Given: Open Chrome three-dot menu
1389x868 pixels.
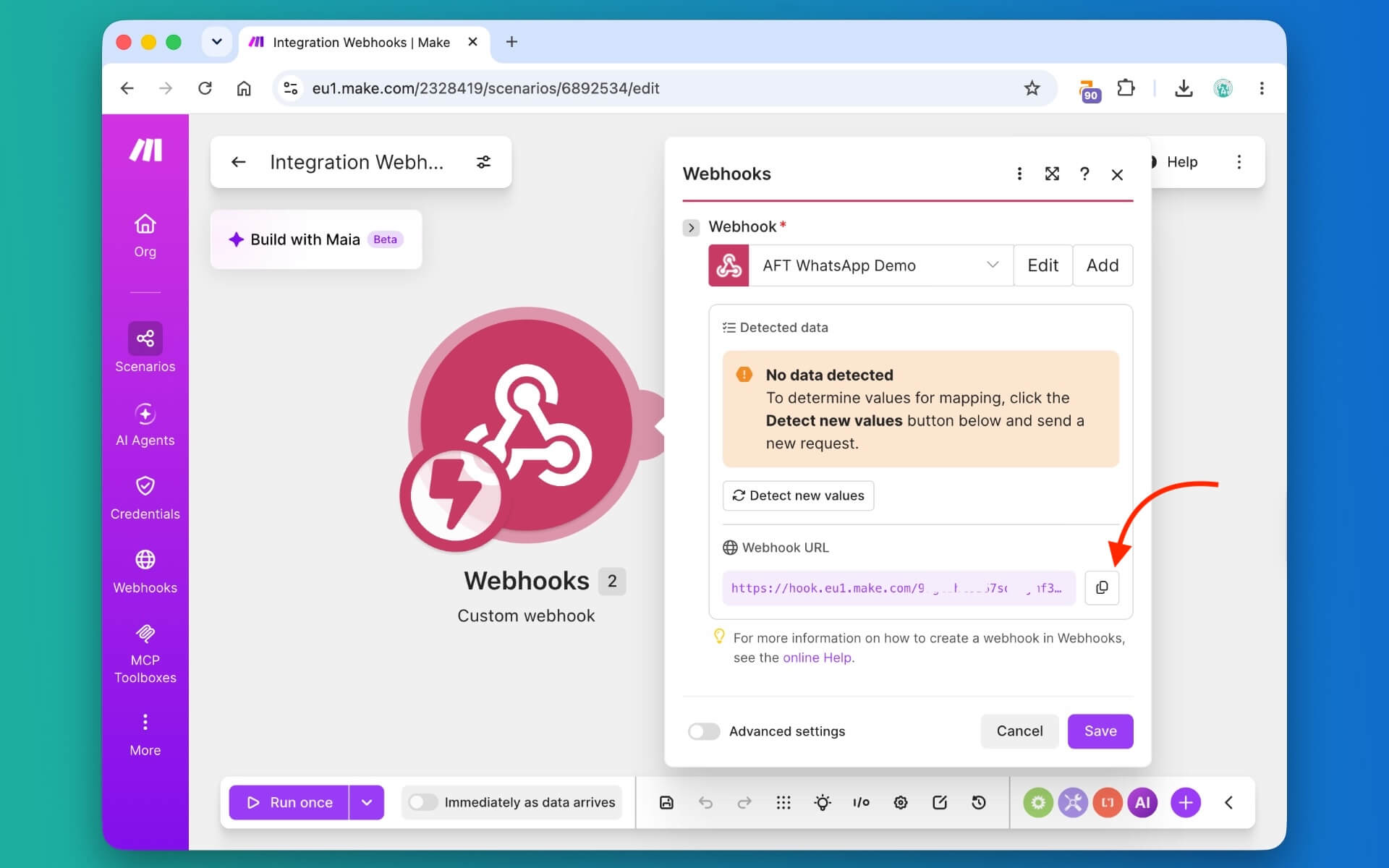Looking at the screenshot, I should click(x=1262, y=88).
